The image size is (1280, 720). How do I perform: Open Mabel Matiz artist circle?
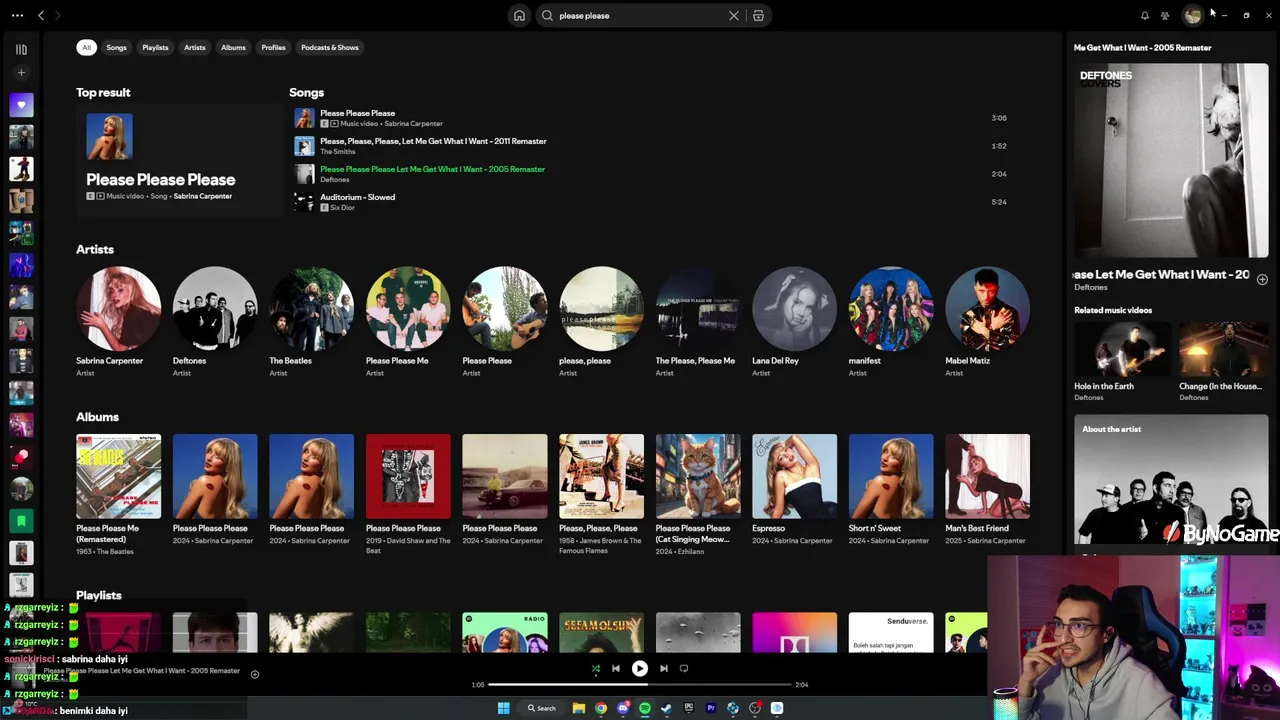tap(987, 308)
